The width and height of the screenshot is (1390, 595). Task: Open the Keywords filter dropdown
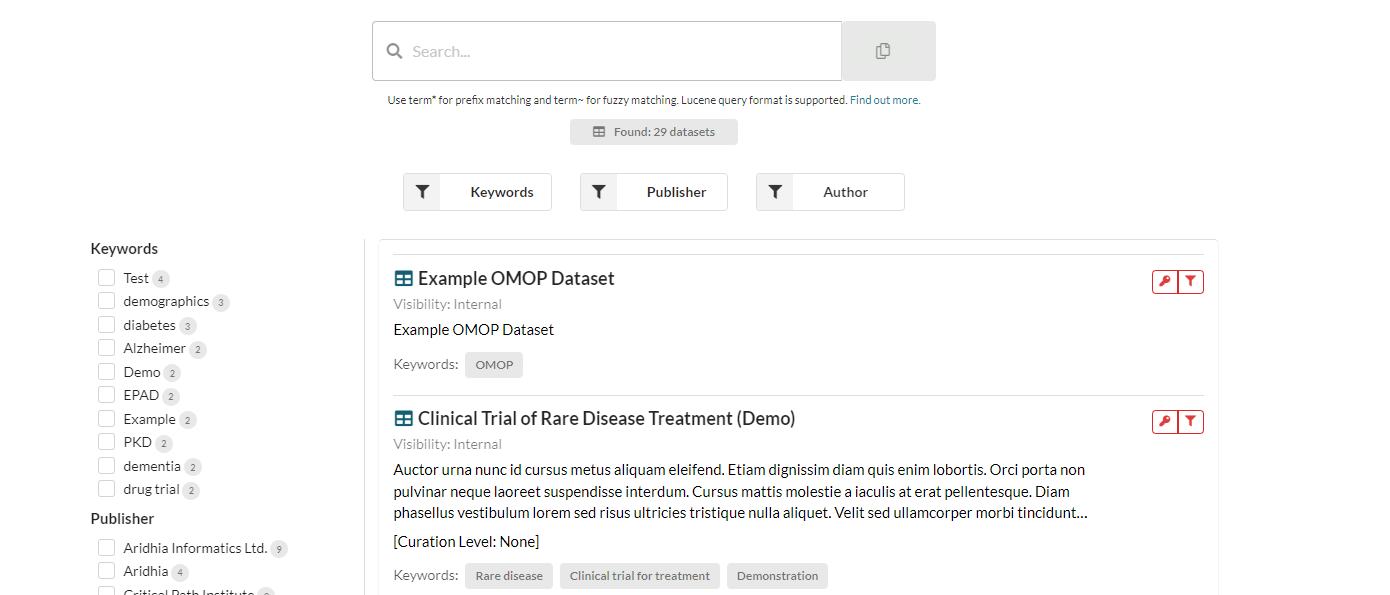pyautogui.click(x=477, y=192)
